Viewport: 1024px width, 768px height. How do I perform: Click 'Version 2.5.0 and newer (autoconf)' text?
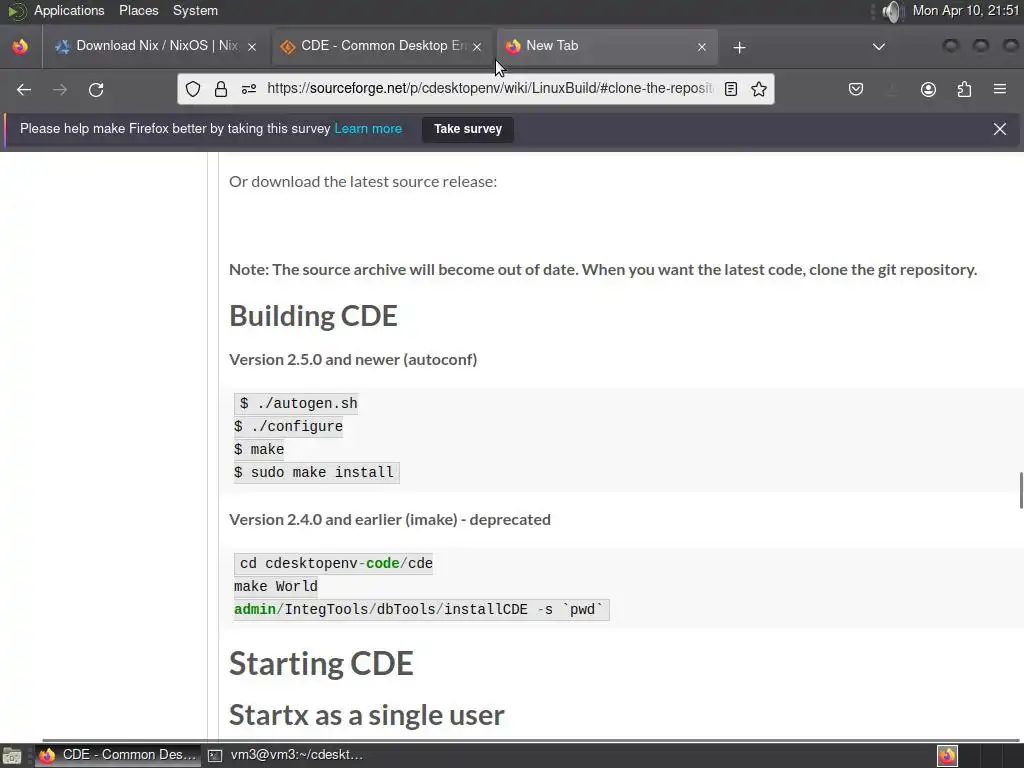[353, 360]
